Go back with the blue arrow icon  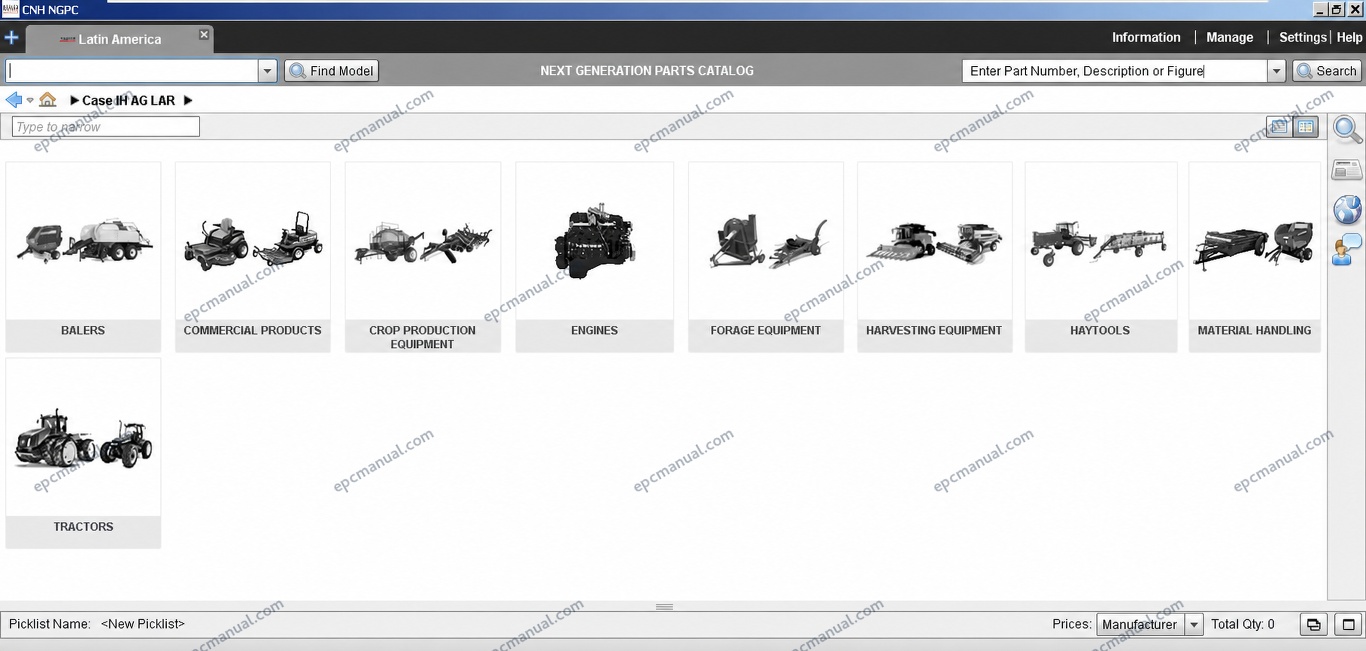14,100
